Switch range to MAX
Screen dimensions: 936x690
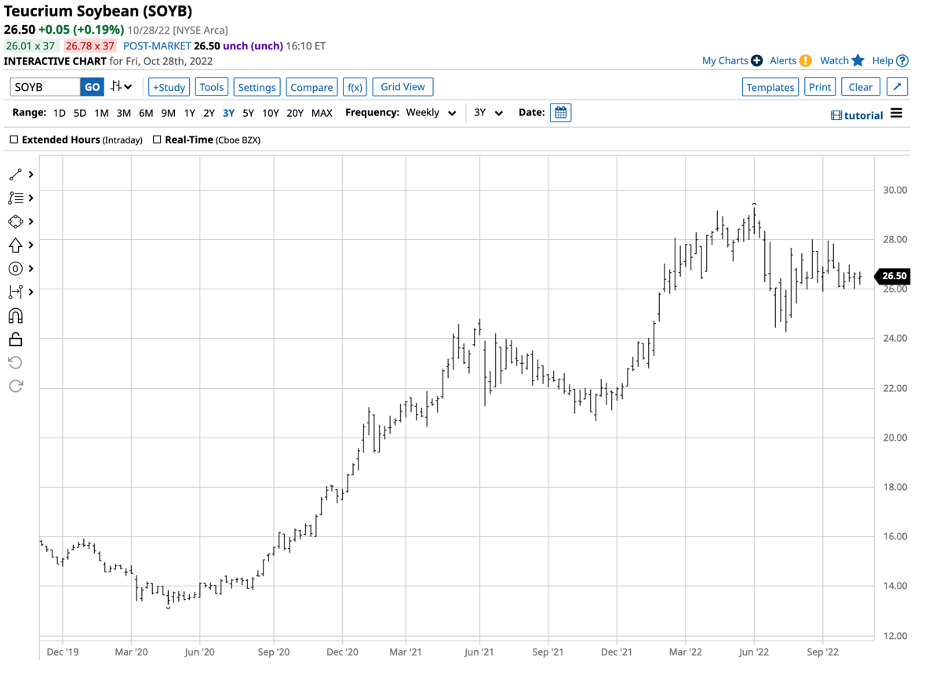(x=321, y=113)
